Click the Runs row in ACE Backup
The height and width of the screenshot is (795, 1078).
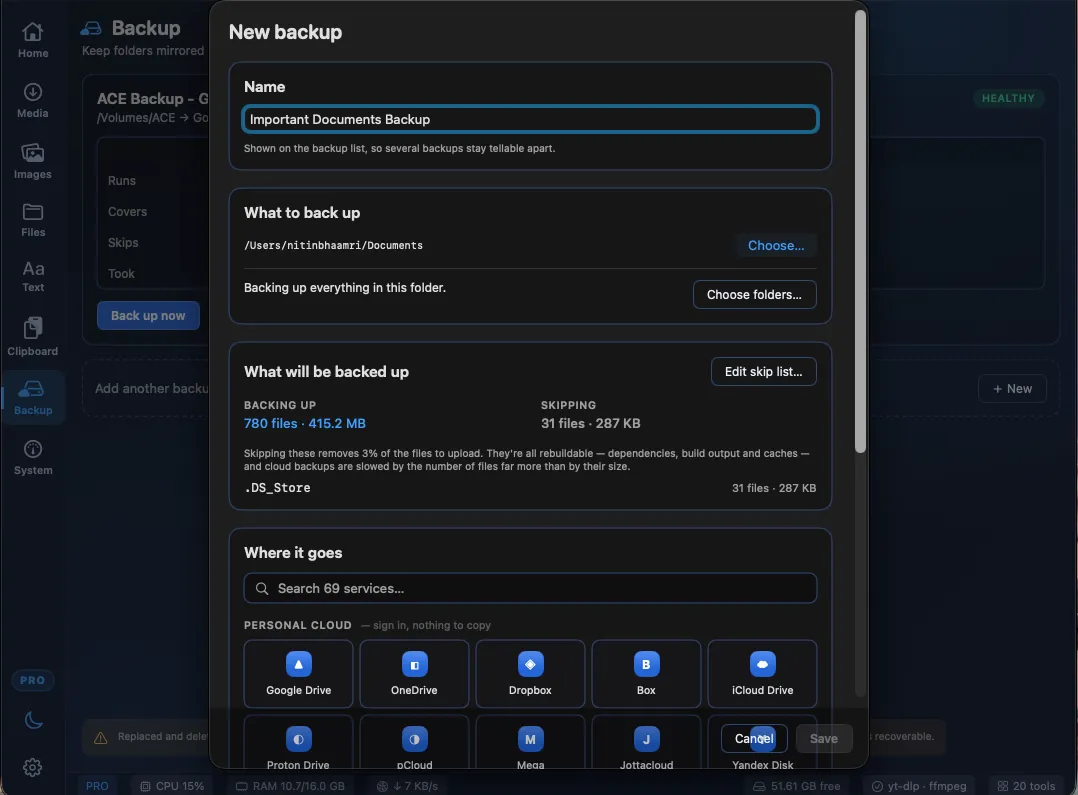[122, 181]
